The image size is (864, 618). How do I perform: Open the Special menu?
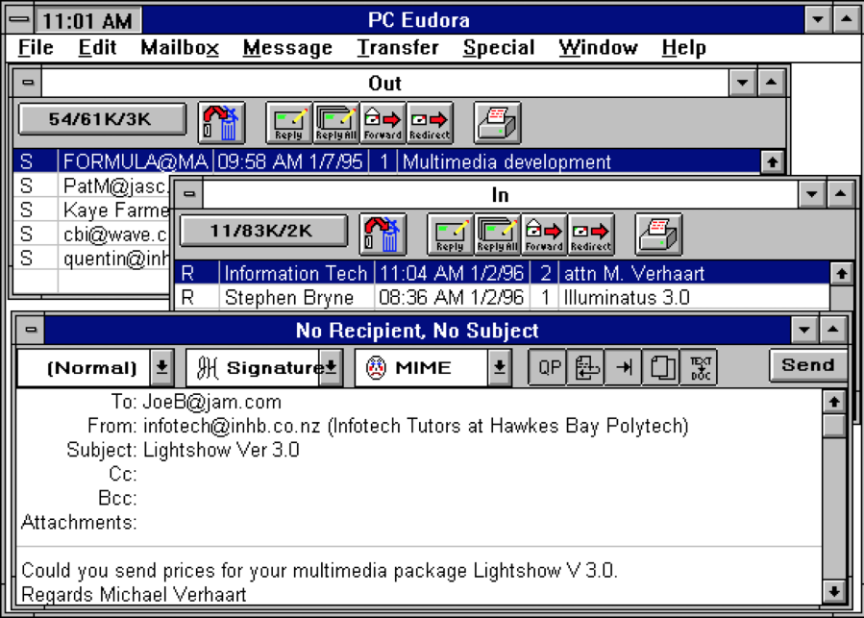point(499,48)
